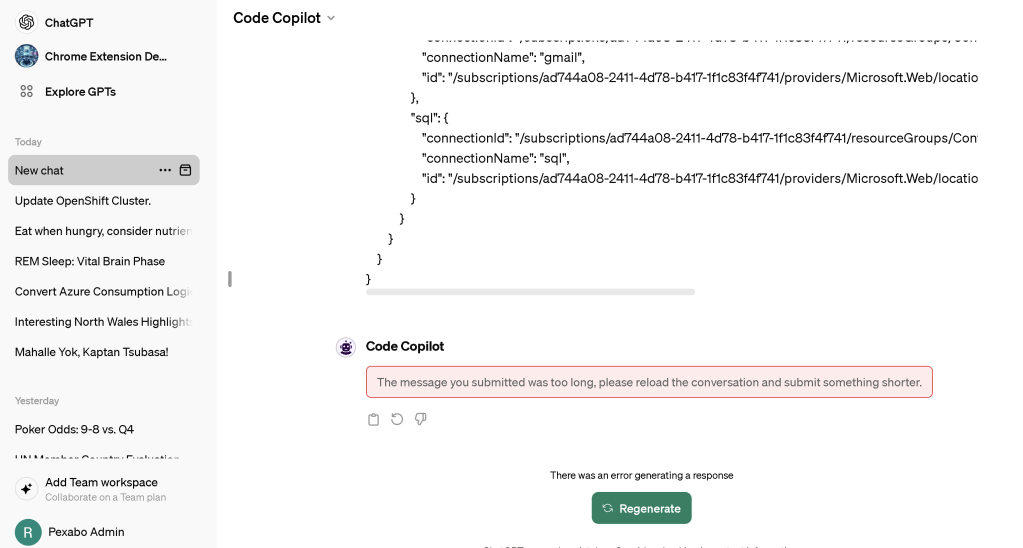Viewport: 1023px width, 548px height.
Task: Open Interesting North Wales Highlights chat
Action: click(x=104, y=322)
